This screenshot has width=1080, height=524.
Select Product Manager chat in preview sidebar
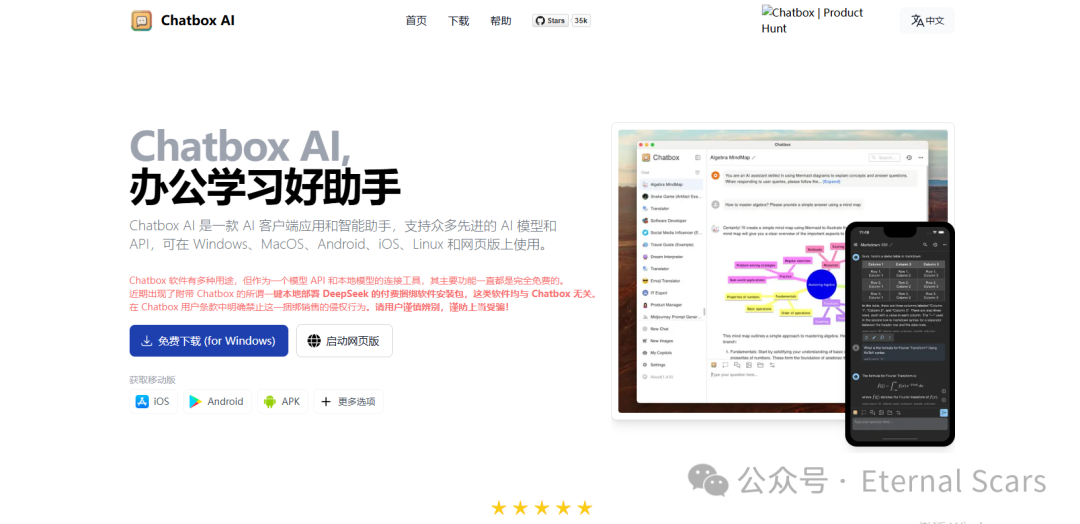coord(672,304)
